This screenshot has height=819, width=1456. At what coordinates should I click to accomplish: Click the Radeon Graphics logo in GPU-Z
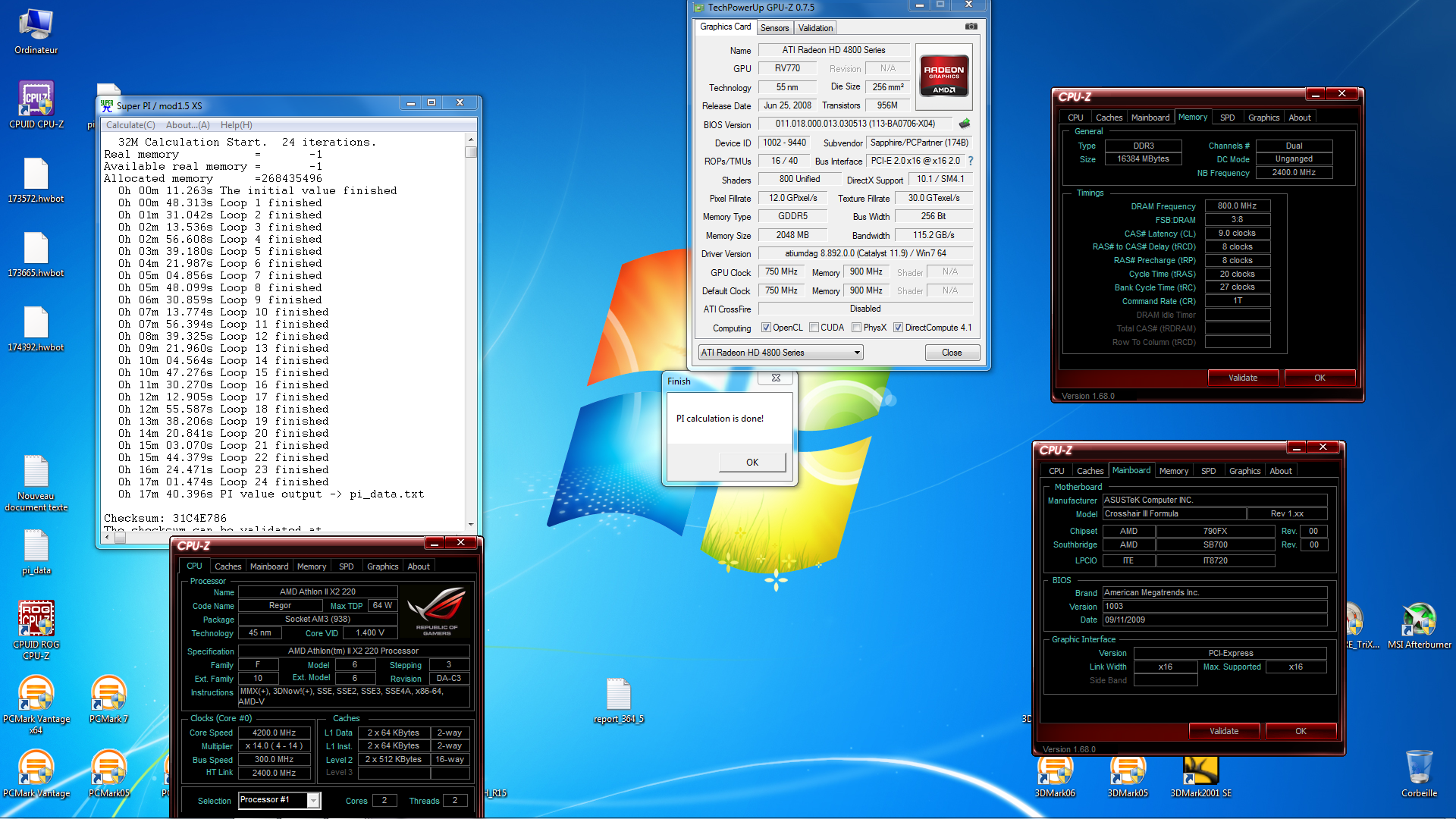[943, 77]
